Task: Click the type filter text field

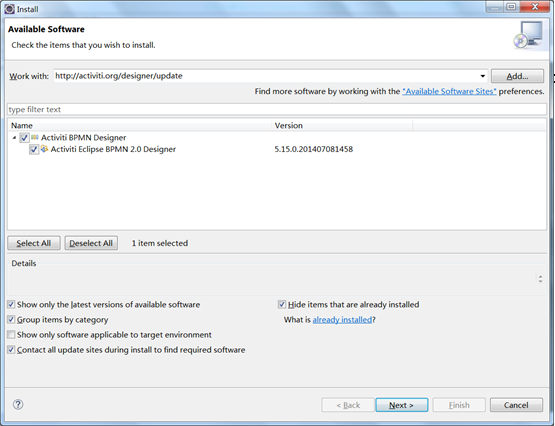Action: click(x=277, y=109)
